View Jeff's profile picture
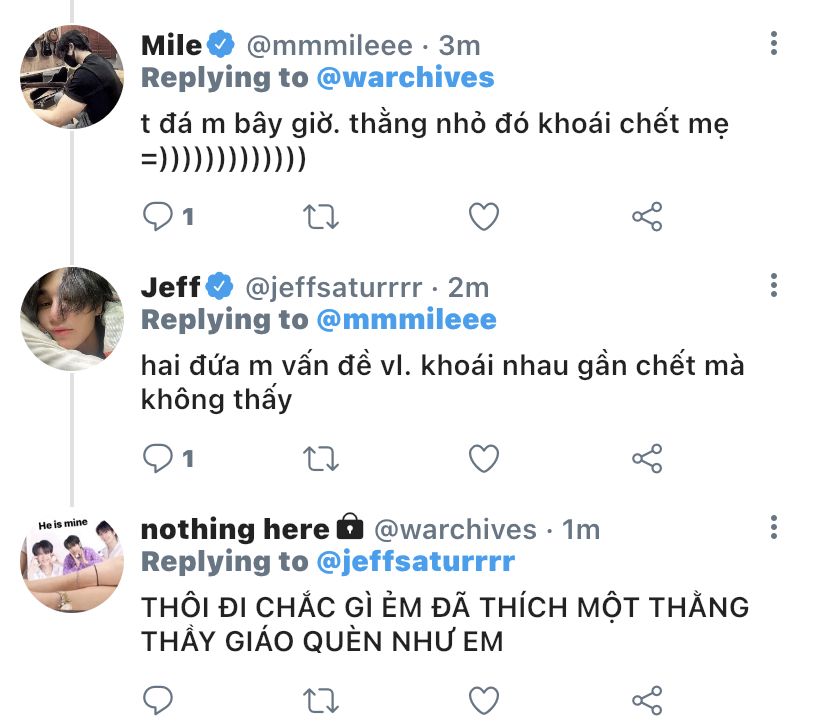828x728 pixels. click(72, 317)
